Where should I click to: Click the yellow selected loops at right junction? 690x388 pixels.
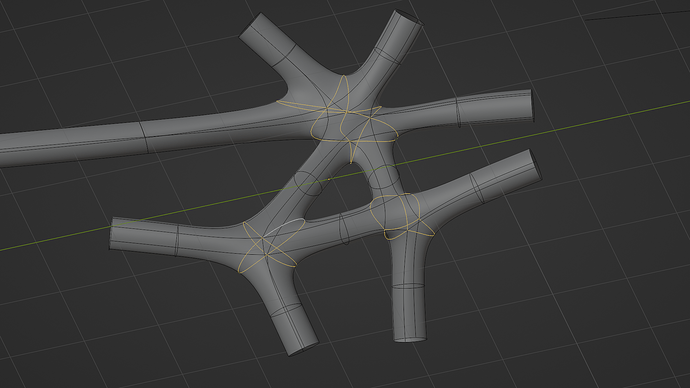click(x=401, y=216)
